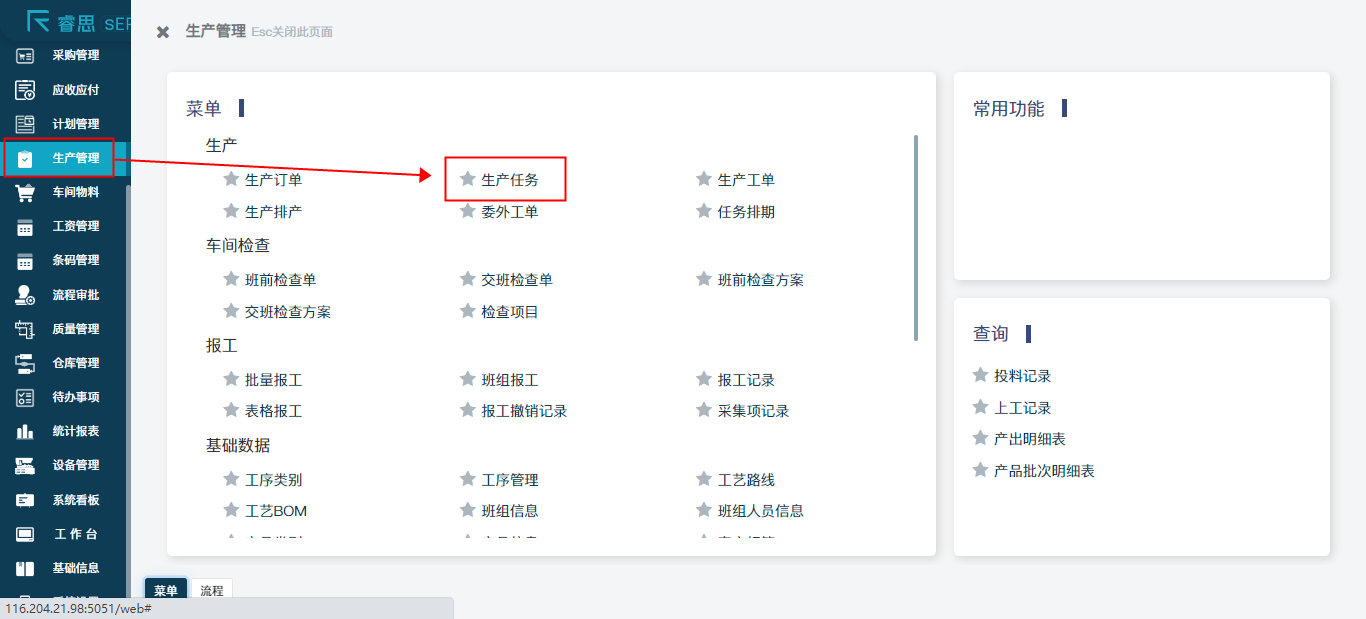Click the menu panel vertical scrollbar
The width and height of the screenshot is (1366, 619).
click(915, 238)
